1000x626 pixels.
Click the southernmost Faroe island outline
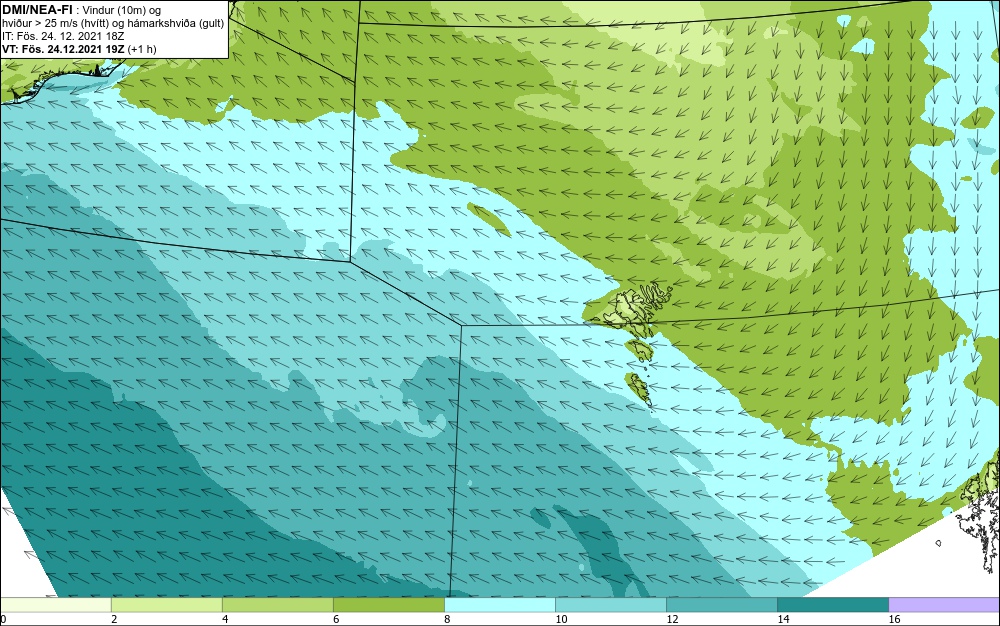[637, 389]
